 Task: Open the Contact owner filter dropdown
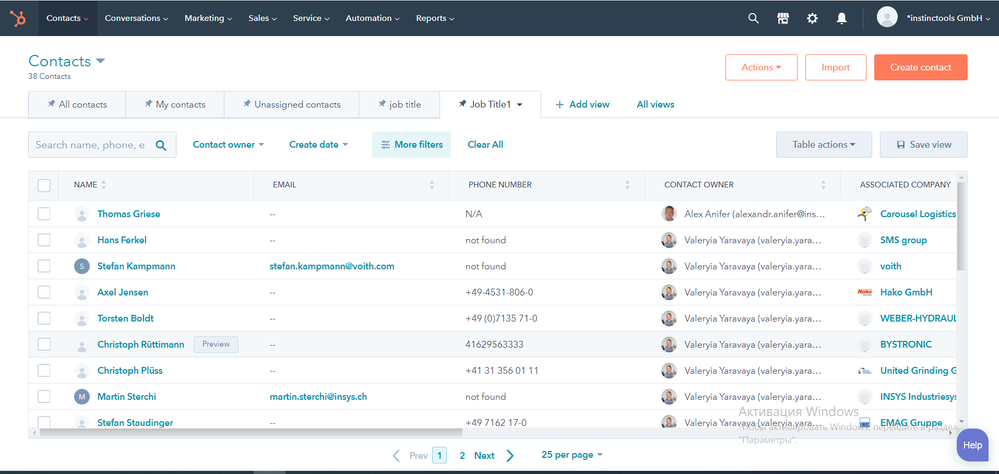point(228,145)
